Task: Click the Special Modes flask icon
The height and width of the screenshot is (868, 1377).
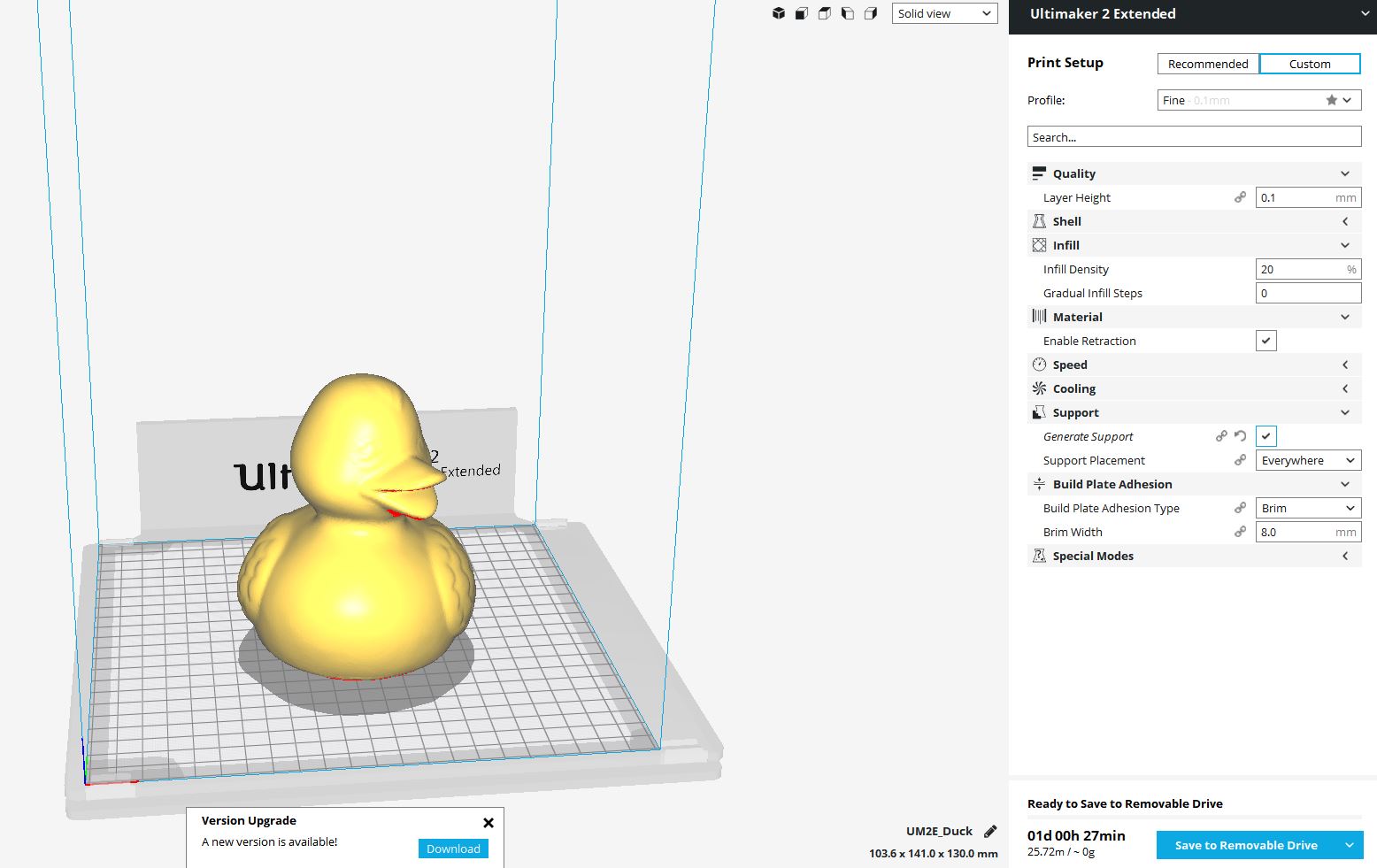Action: (x=1039, y=556)
